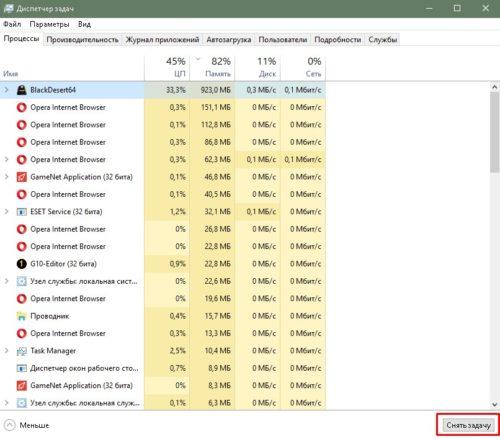500x439 pixels.
Task: Open the Службы tab
Action: (x=383, y=40)
